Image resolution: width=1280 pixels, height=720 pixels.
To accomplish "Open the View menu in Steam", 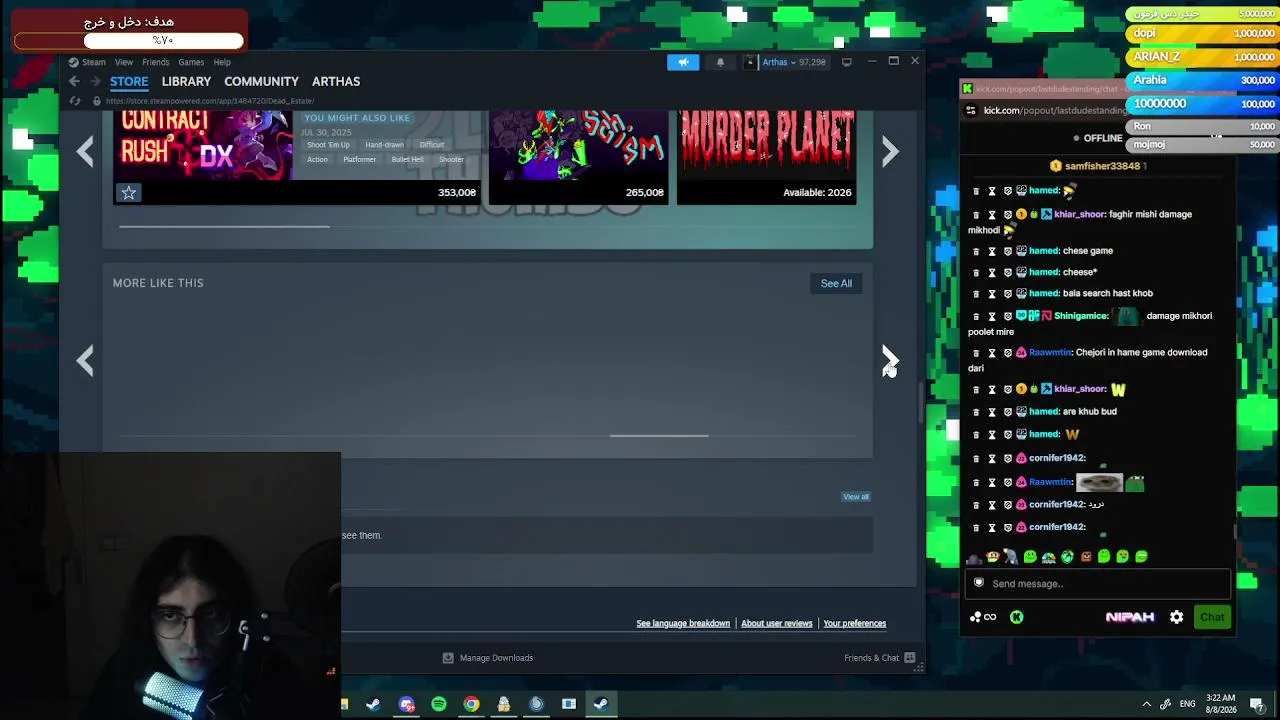I will coord(124,62).
